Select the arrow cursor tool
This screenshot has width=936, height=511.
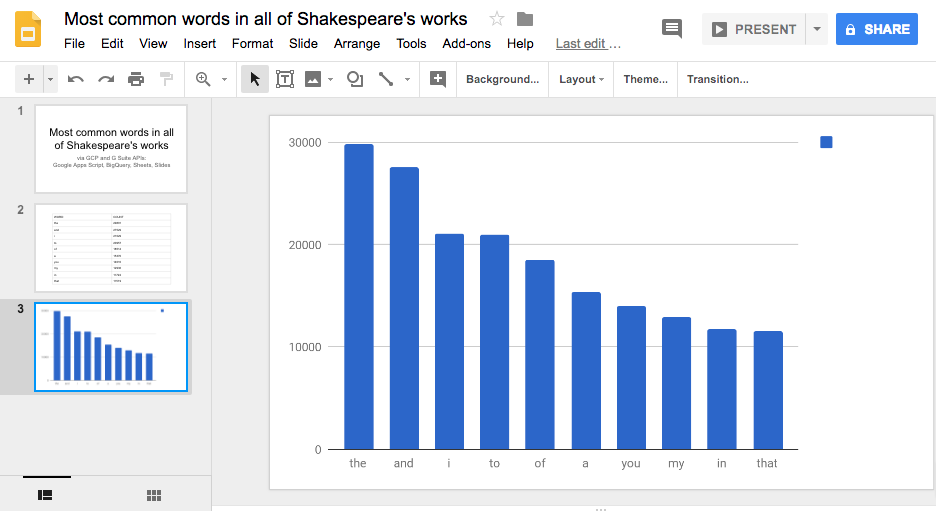[x=255, y=79]
